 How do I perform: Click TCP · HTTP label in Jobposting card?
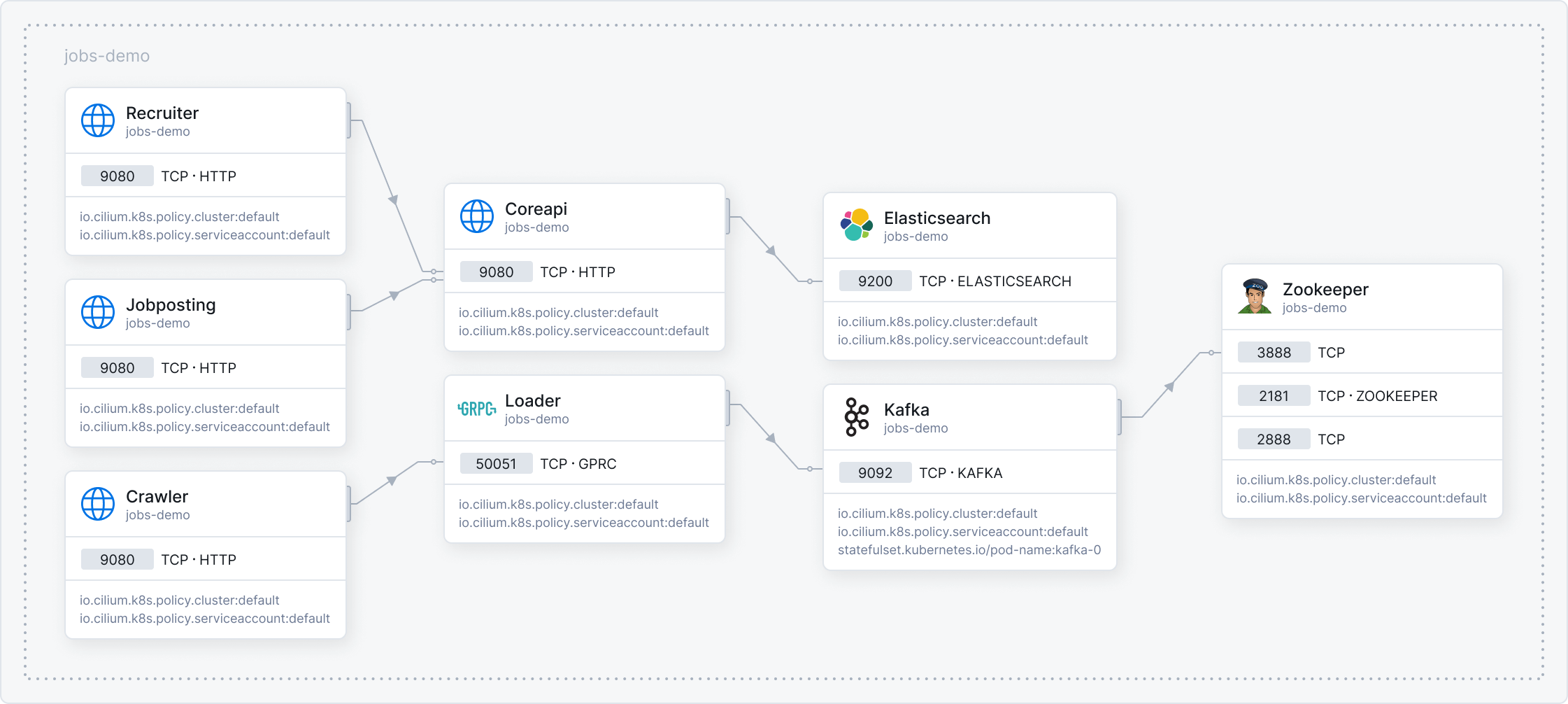[199, 368]
